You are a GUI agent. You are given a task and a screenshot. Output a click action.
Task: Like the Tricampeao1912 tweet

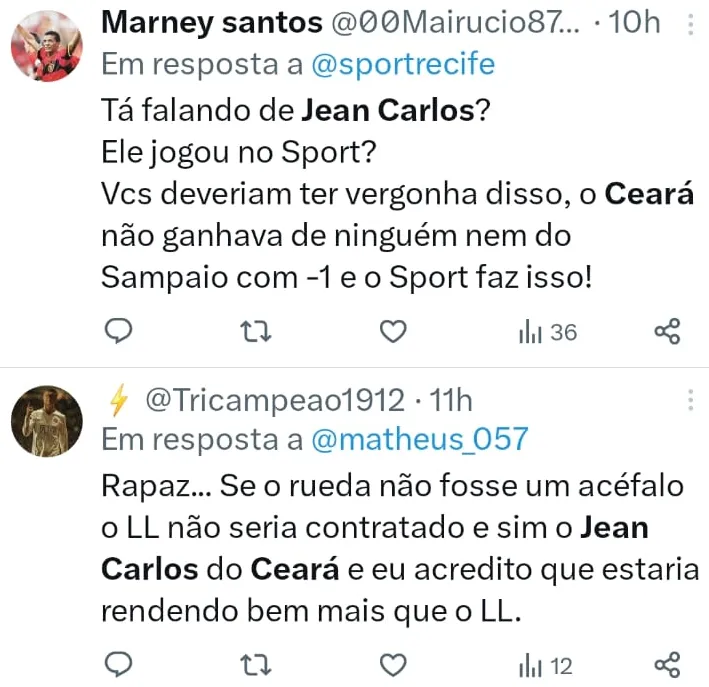(x=396, y=664)
